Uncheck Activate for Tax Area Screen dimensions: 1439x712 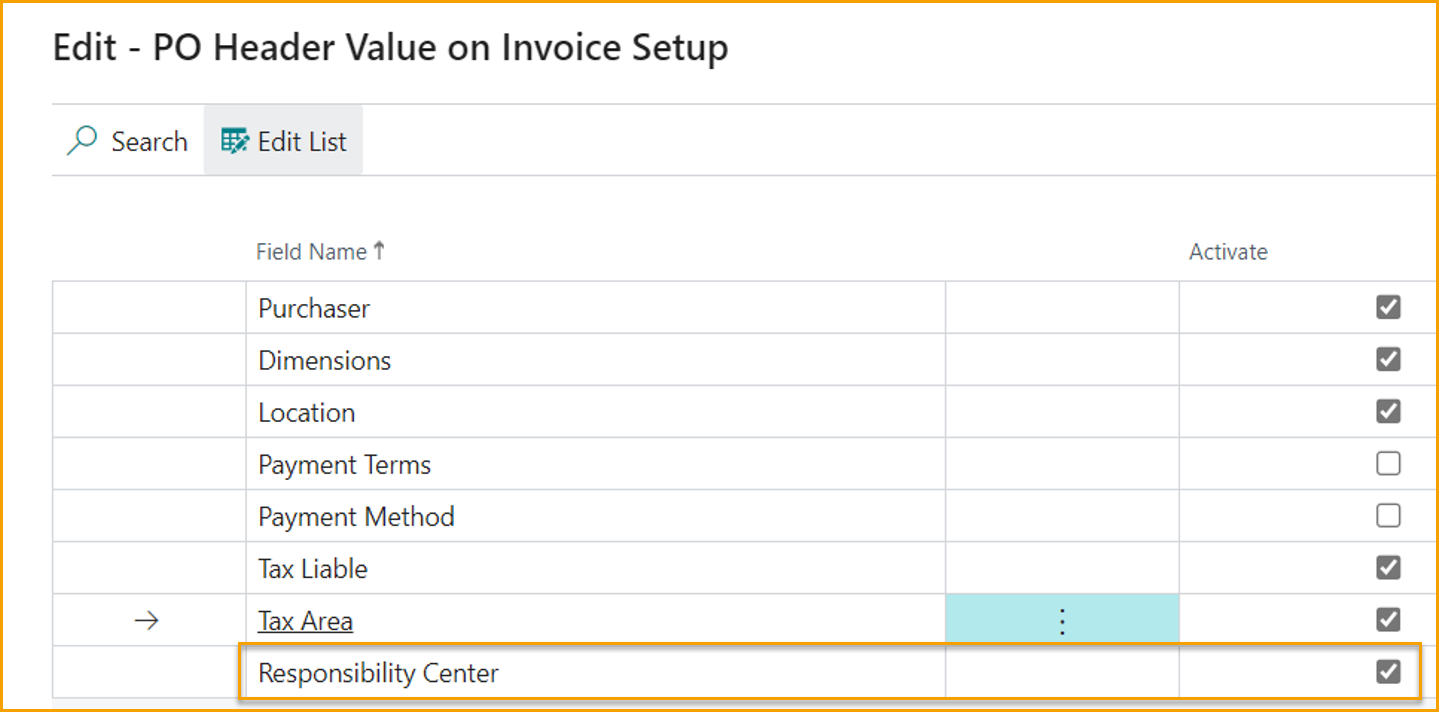(x=1388, y=619)
